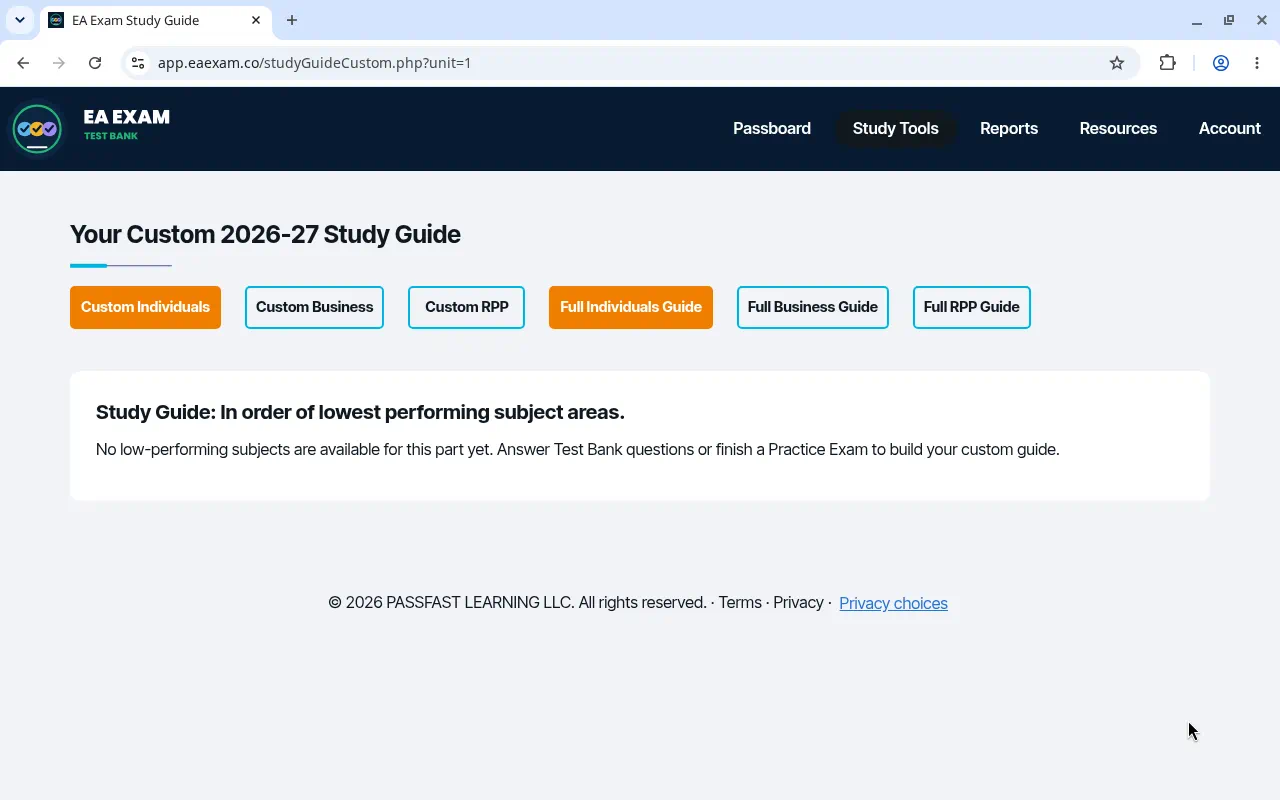Expand the tab search dropdown arrow
1280x800 pixels.
19,20
